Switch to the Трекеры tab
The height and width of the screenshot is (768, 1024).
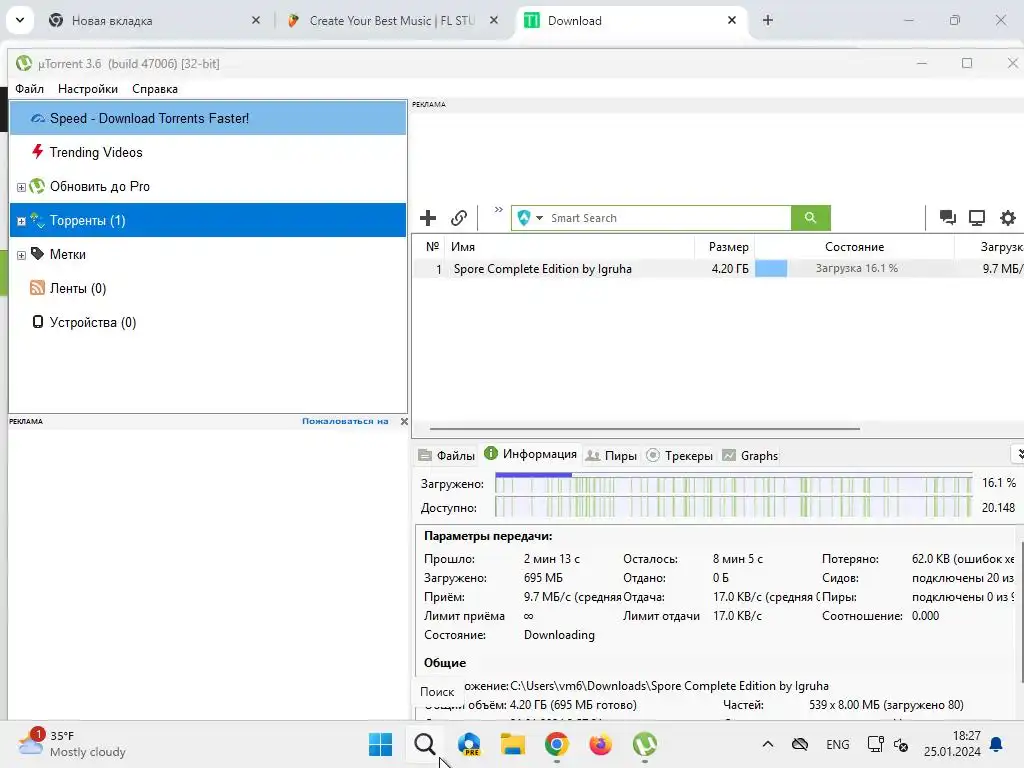pos(679,455)
